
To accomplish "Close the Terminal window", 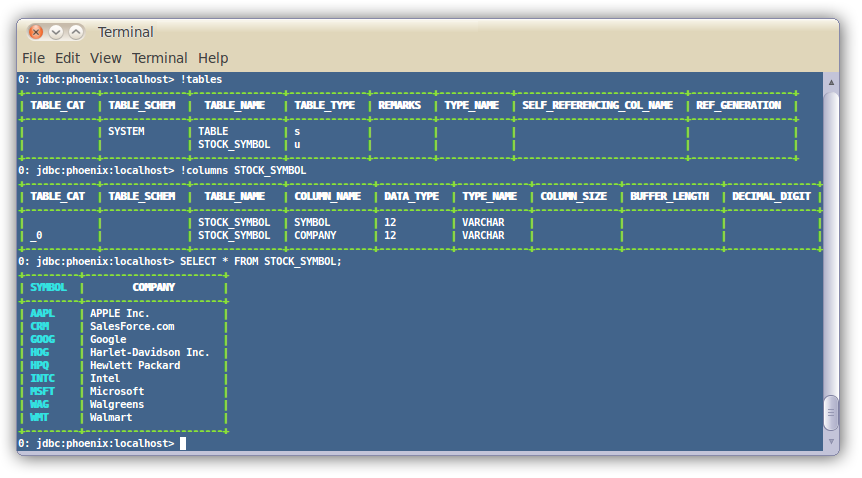I will 36,32.
